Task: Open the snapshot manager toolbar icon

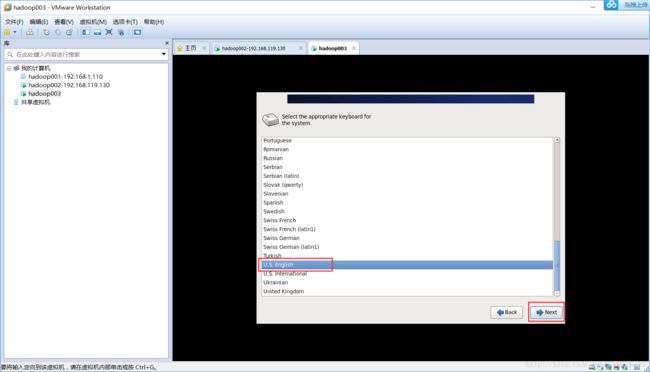Action: click(69, 32)
